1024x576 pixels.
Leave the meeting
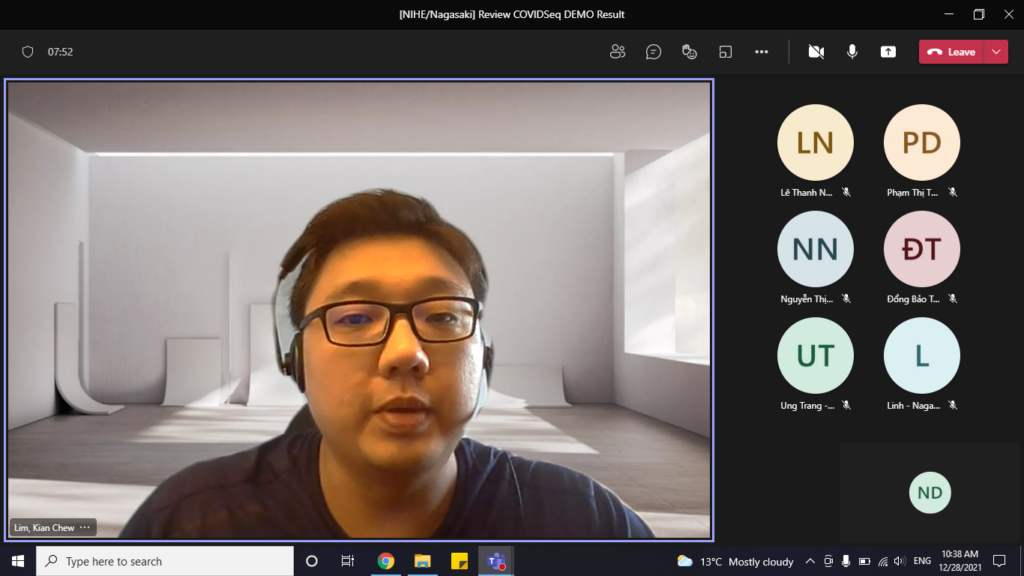click(x=952, y=52)
